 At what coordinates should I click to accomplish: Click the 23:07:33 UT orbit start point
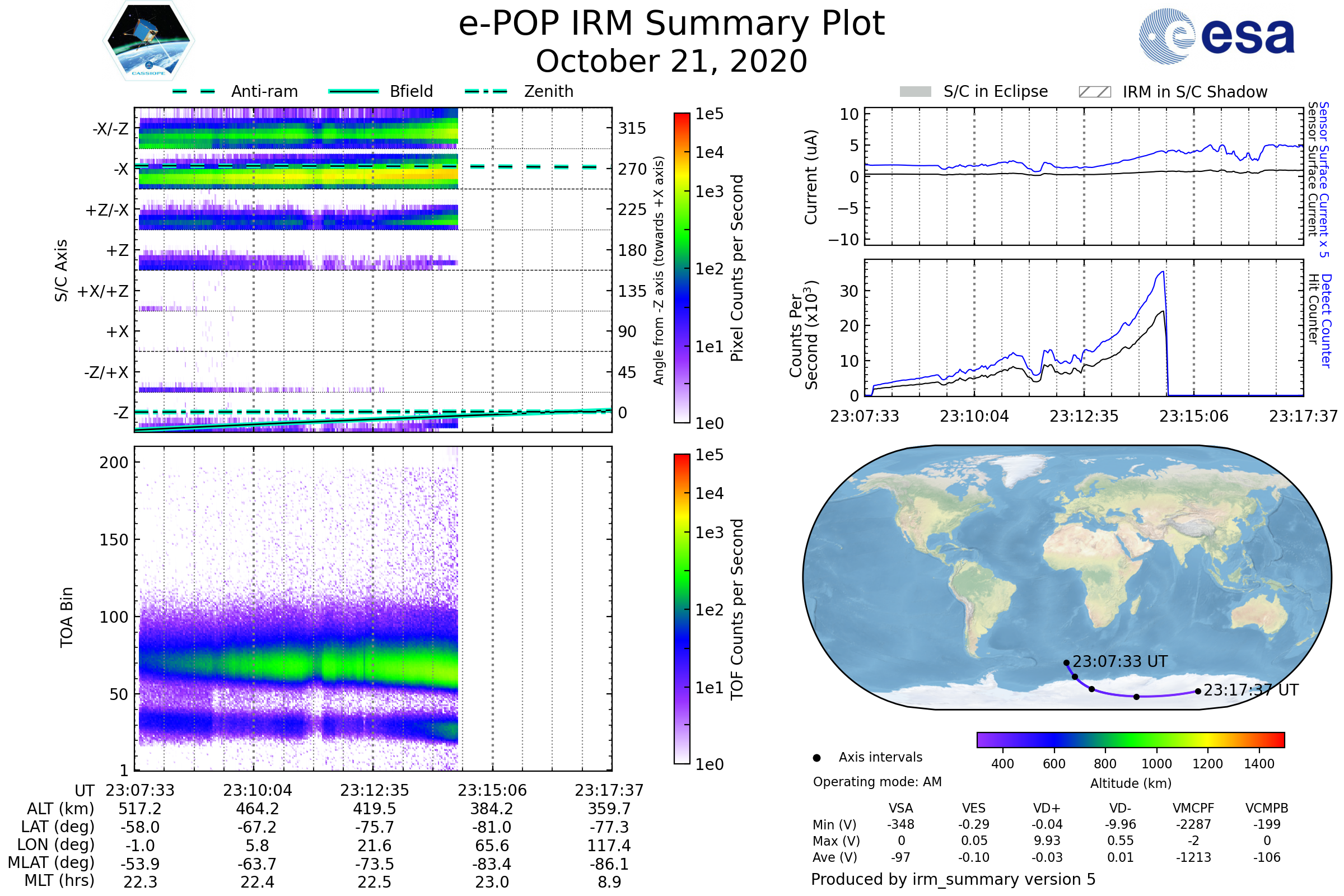tap(1066, 663)
